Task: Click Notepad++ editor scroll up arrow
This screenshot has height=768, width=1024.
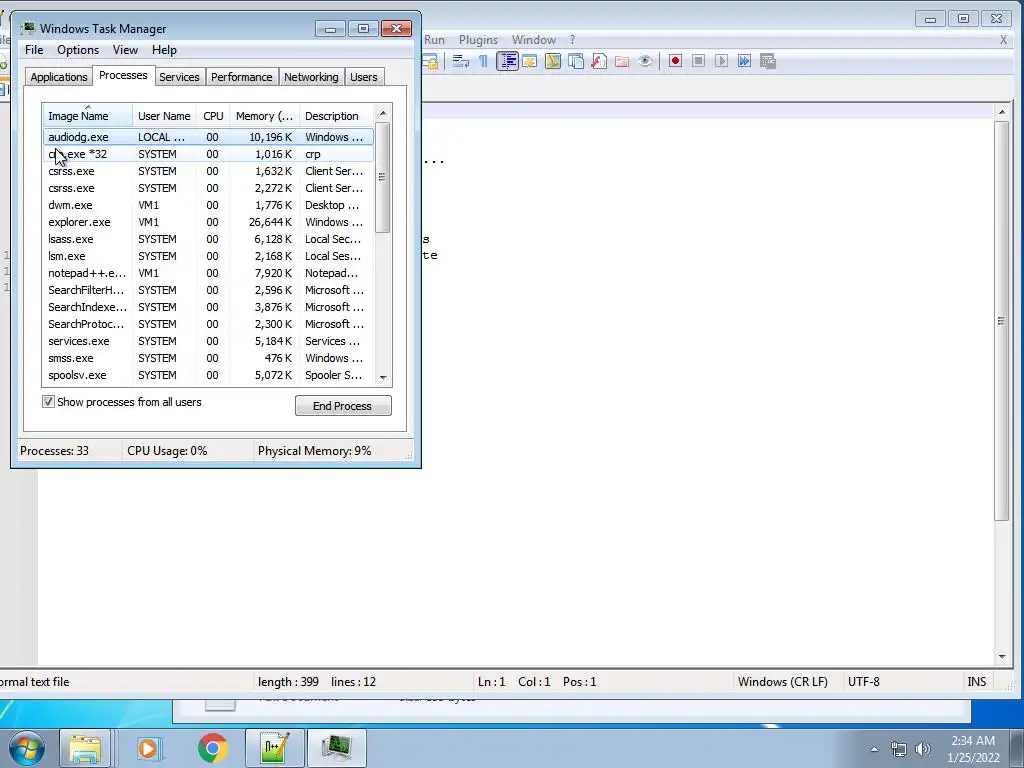Action: pyautogui.click(x=1002, y=112)
